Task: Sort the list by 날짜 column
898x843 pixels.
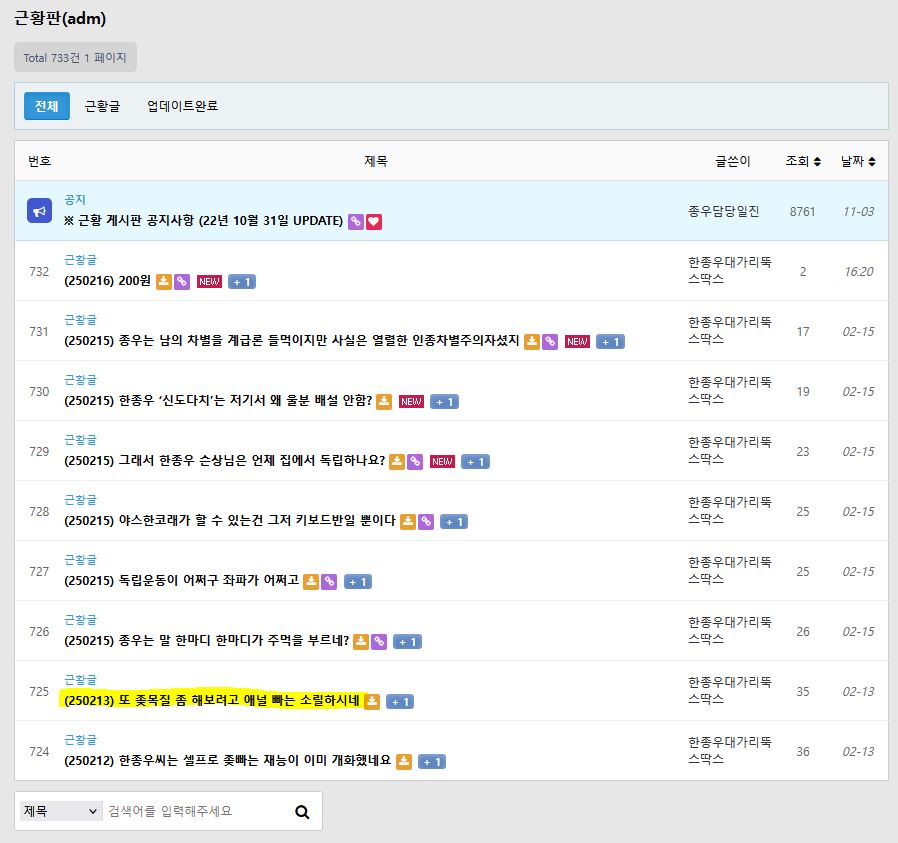Action: click(x=858, y=161)
